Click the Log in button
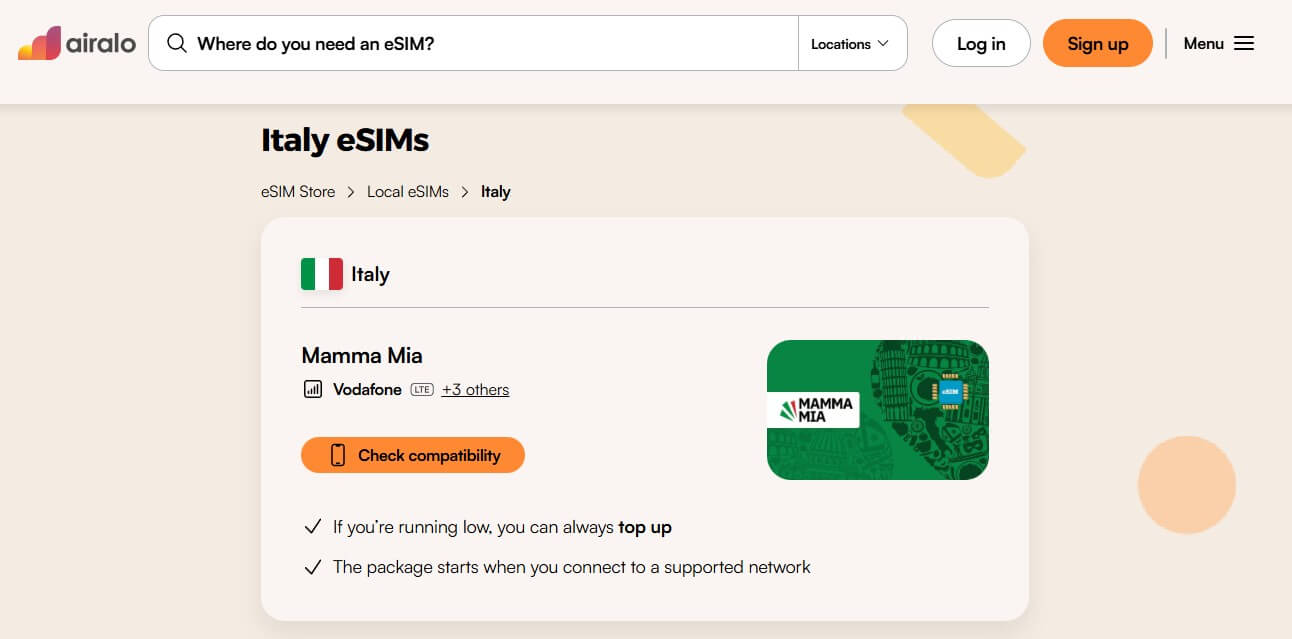 click(981, 44)
